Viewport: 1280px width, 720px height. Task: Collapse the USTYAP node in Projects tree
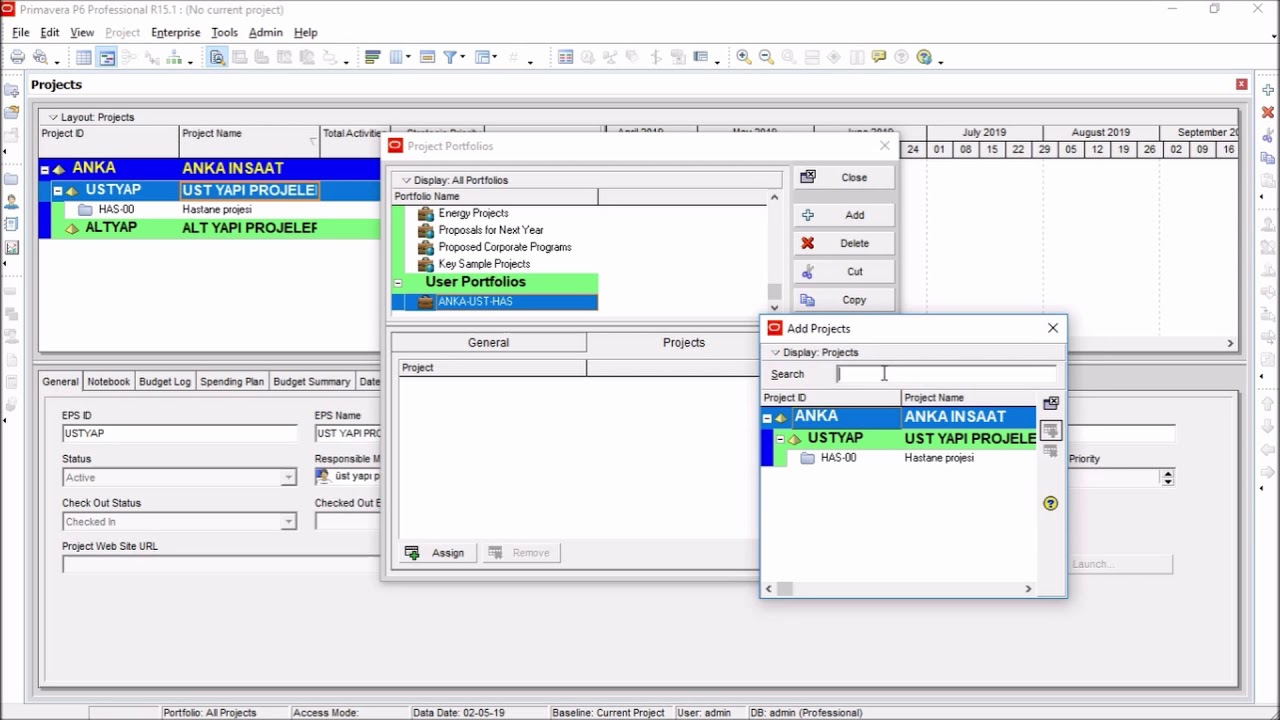point(58,190)
